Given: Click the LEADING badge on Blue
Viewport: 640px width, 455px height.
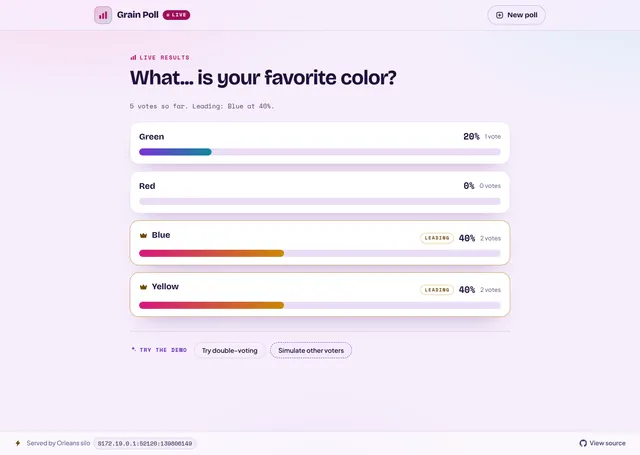Looking at the screenshot, I should pyautogui.click(x=437, y=238).
